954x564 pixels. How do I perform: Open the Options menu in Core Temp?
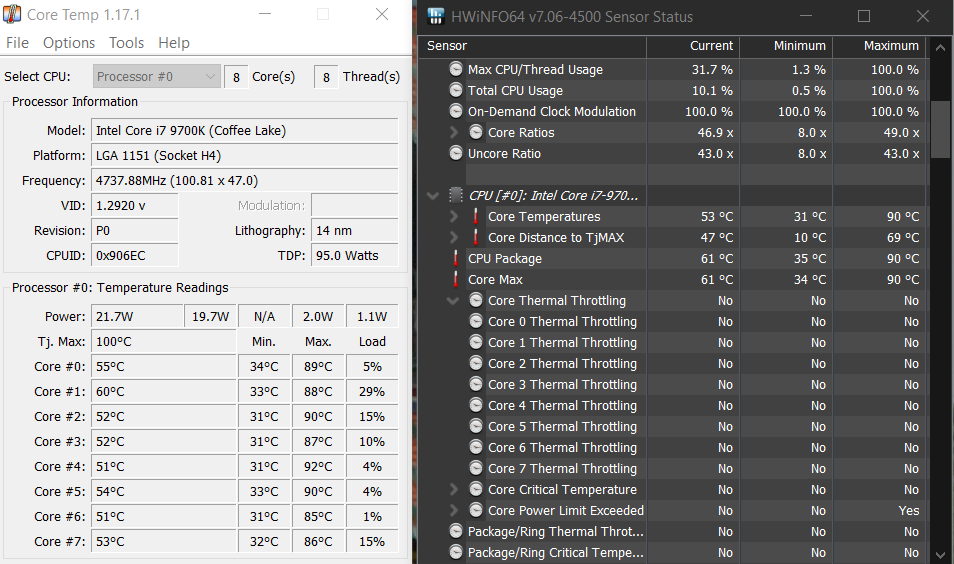[x=69, y=43]
